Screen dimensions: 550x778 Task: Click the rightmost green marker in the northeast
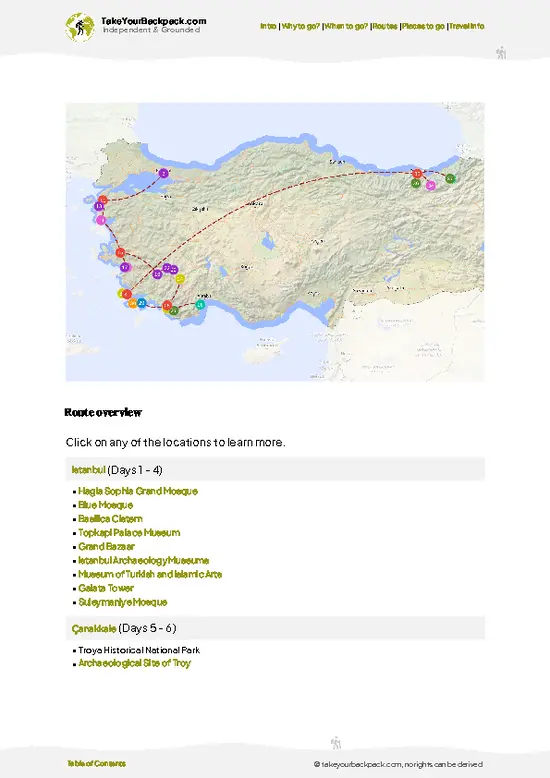(450, 179)
